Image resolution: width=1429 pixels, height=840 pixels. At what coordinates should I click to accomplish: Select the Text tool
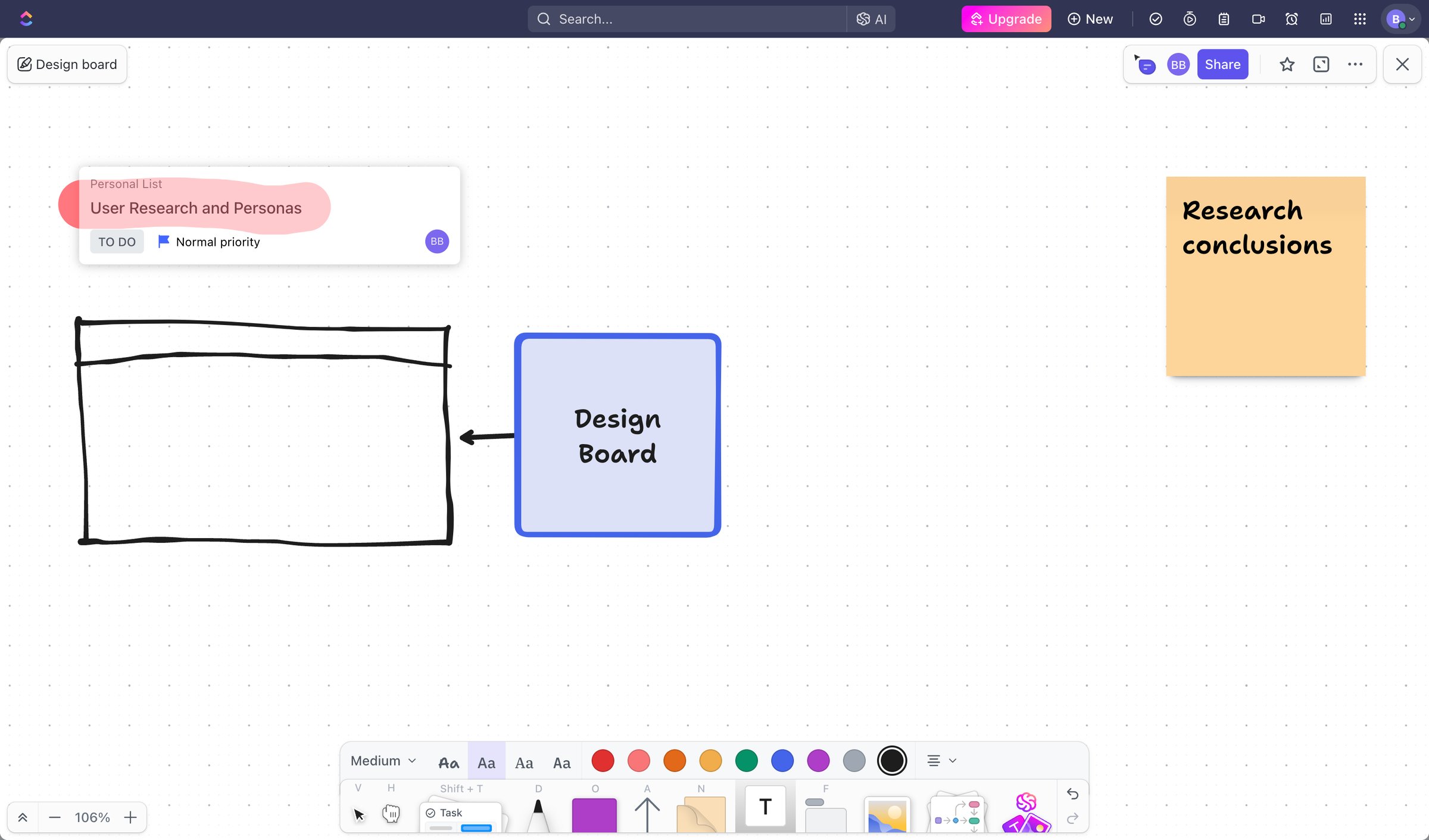[766, 807]
